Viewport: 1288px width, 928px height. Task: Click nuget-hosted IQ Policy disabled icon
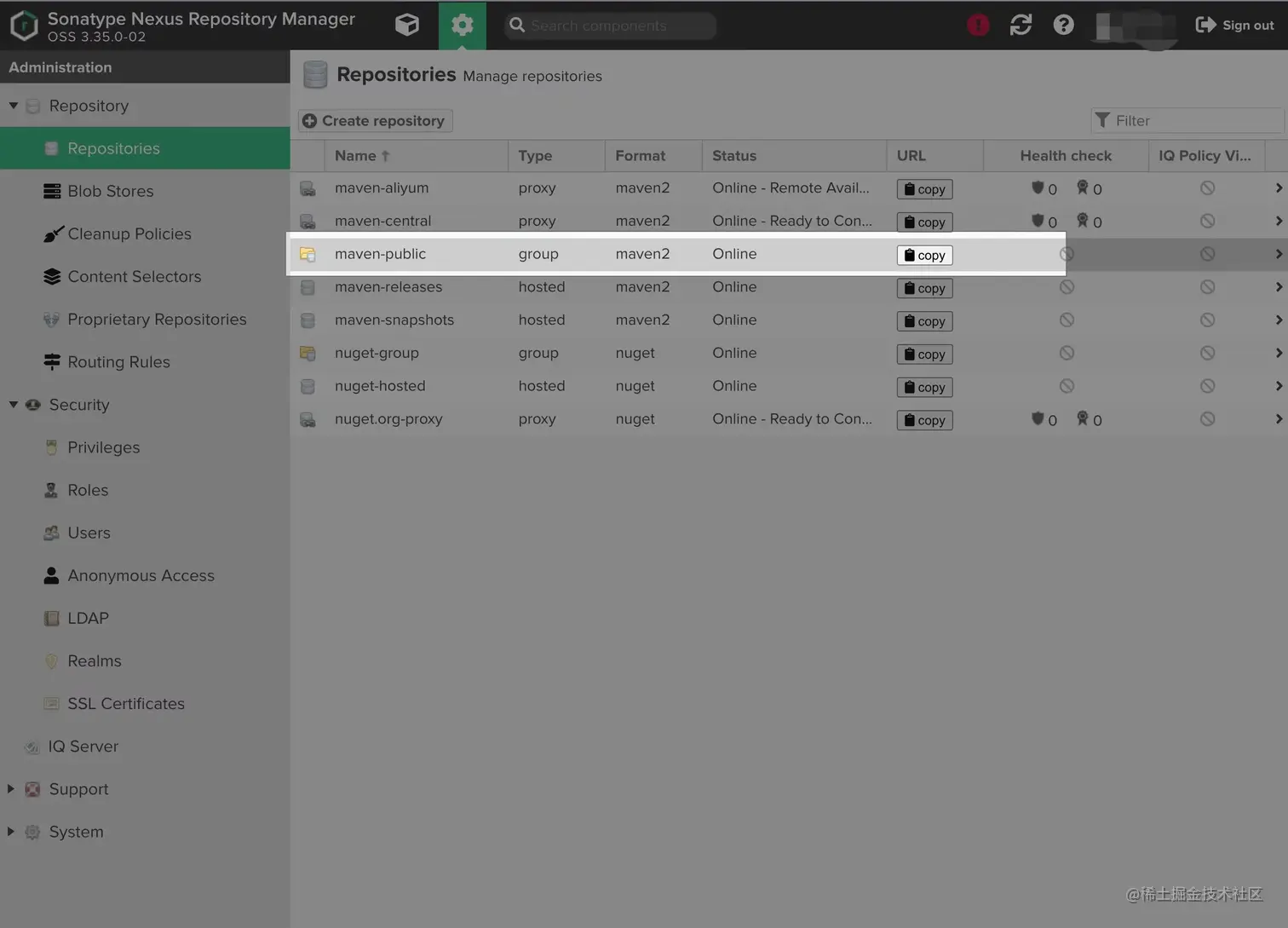point(1207,386)
